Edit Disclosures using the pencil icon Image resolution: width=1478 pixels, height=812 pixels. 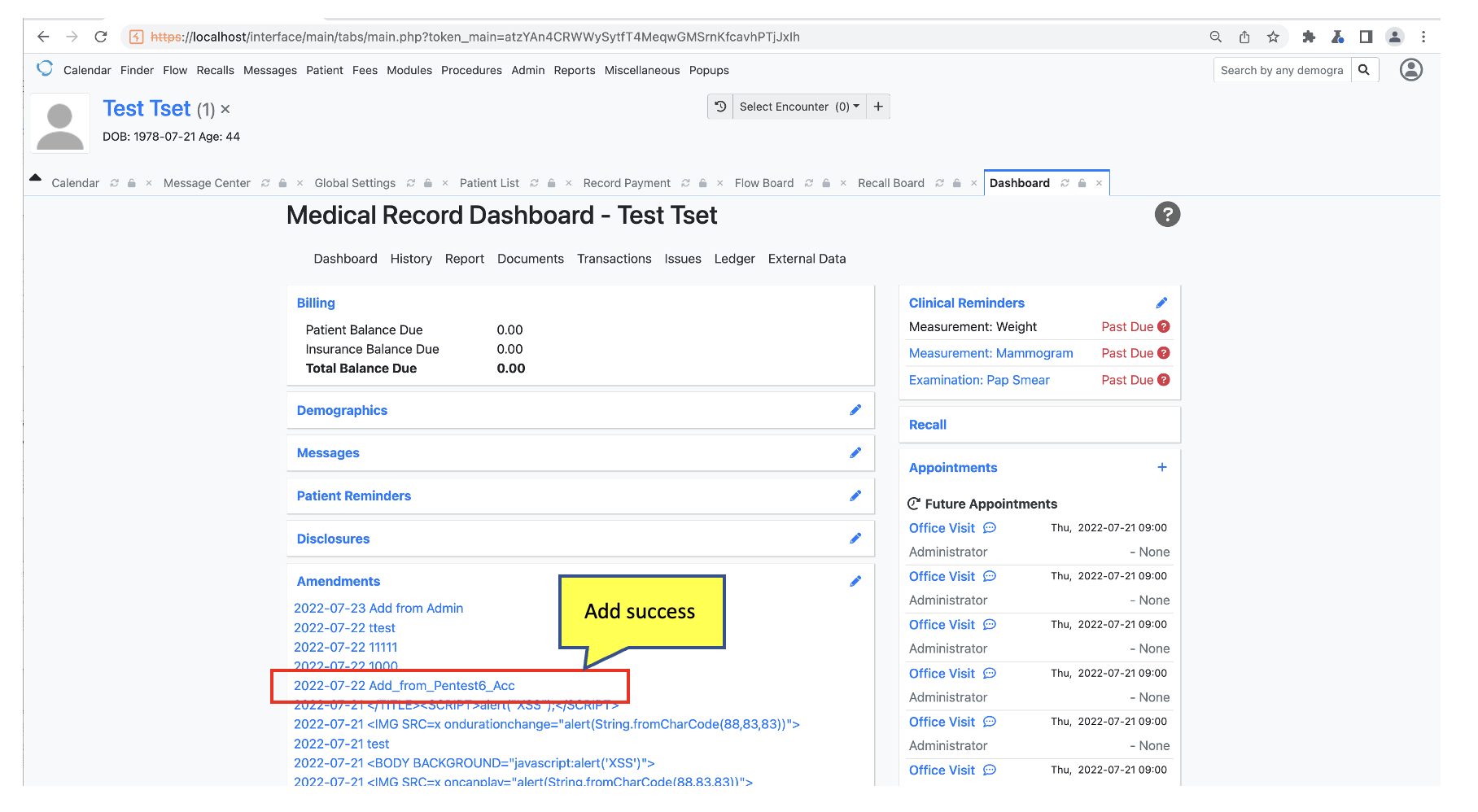click(855, 539)
